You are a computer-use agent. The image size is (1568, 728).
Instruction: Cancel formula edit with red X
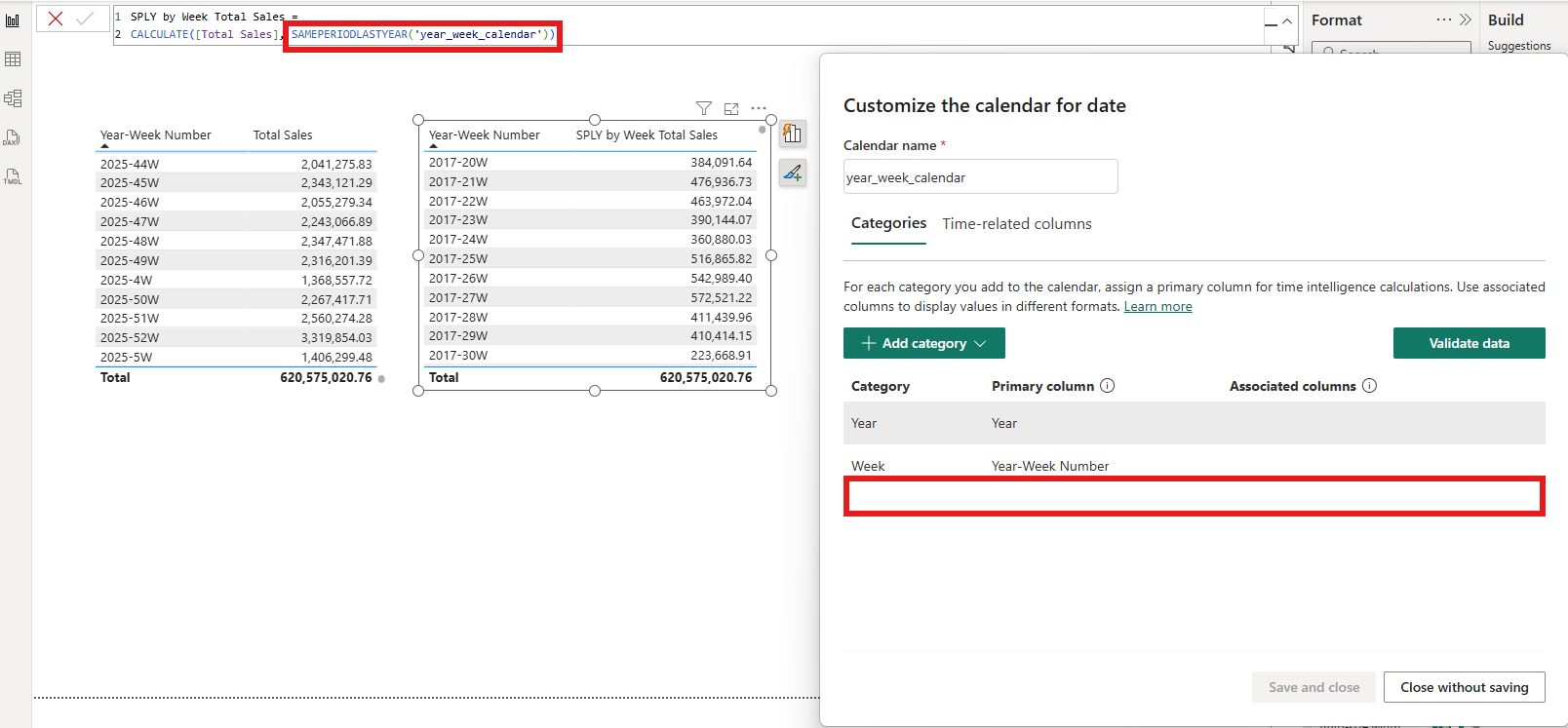56,19
